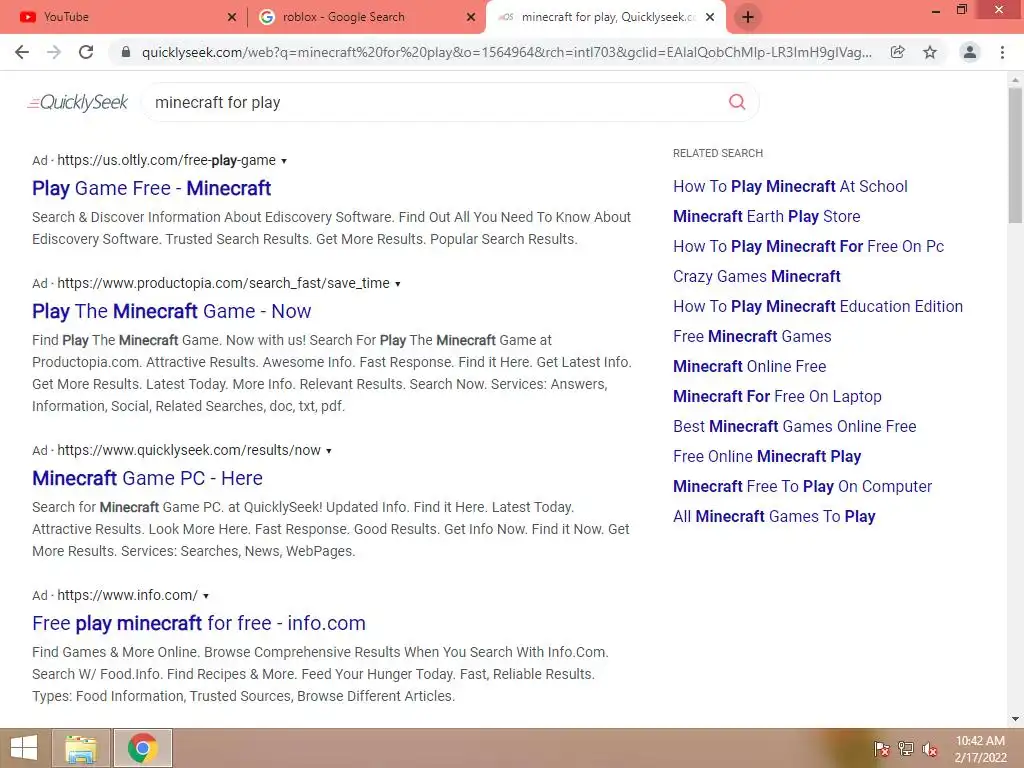View site security lock info
The image size is (1024, 768).
126,52
